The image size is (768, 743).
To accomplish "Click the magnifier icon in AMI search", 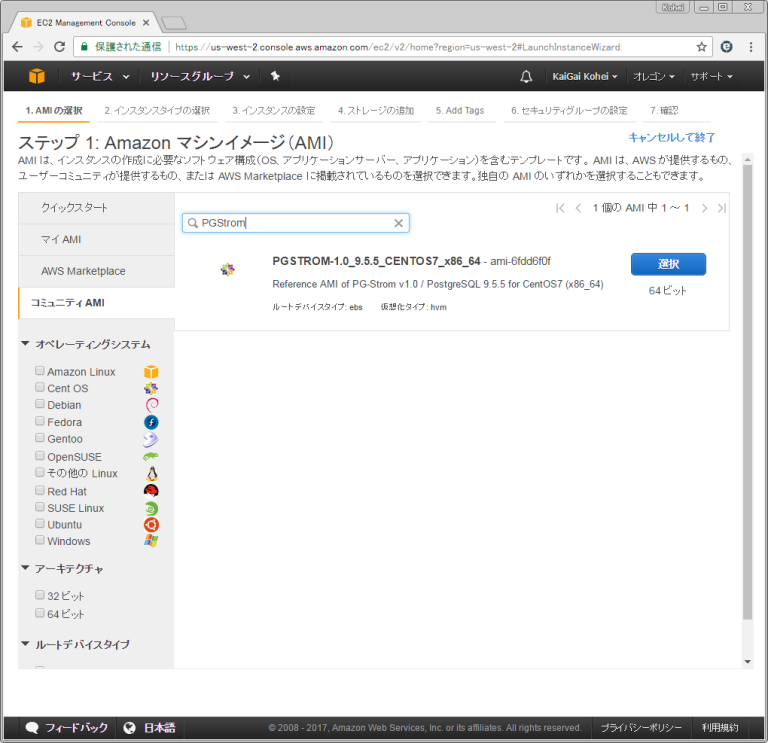I will [x=193, y=223].
